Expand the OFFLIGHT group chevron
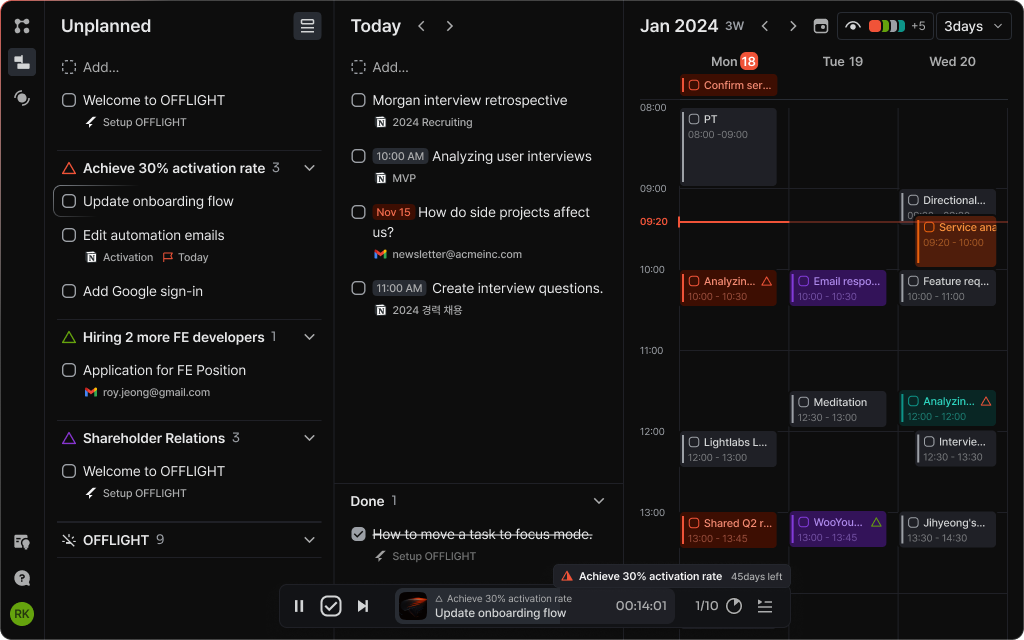The image size is (1024, 640). coord(310,540)
